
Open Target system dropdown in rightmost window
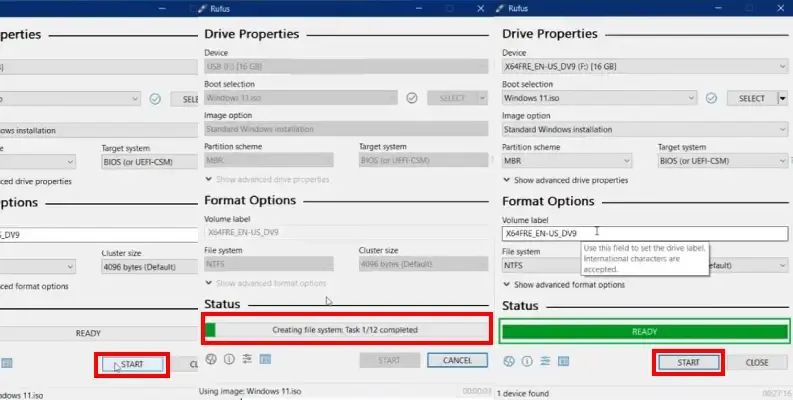pos(723,161)
